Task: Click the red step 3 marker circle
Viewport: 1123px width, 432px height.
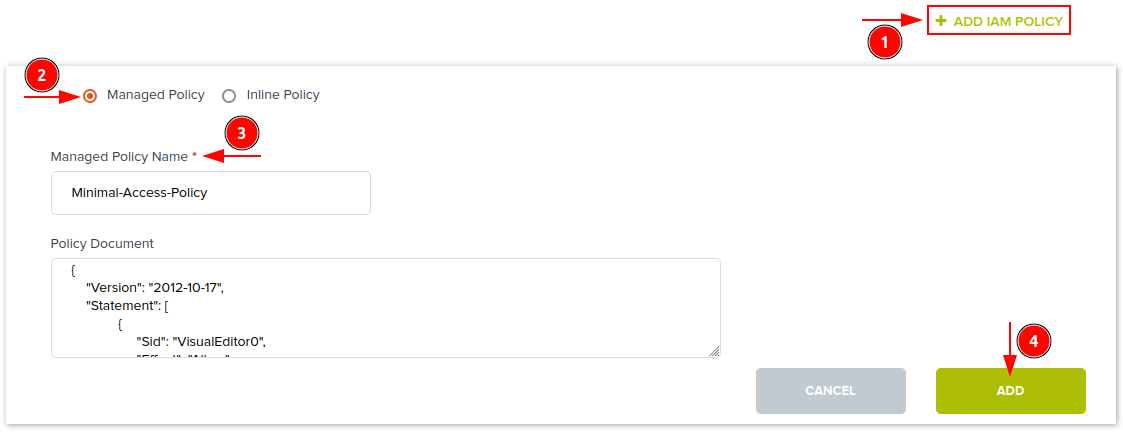Action: pos(241,132)
